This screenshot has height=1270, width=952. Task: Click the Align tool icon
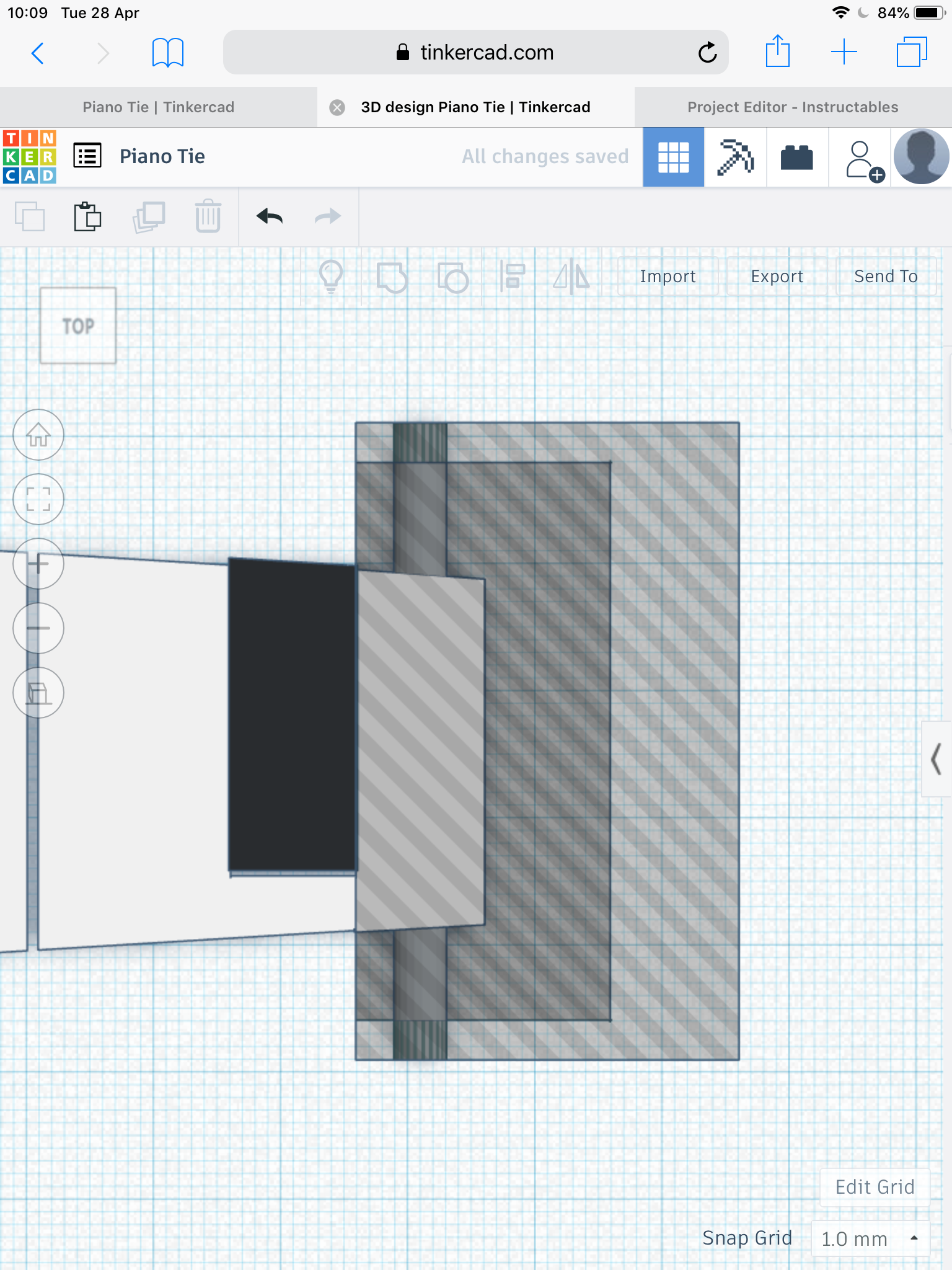[x=513, y=277]
